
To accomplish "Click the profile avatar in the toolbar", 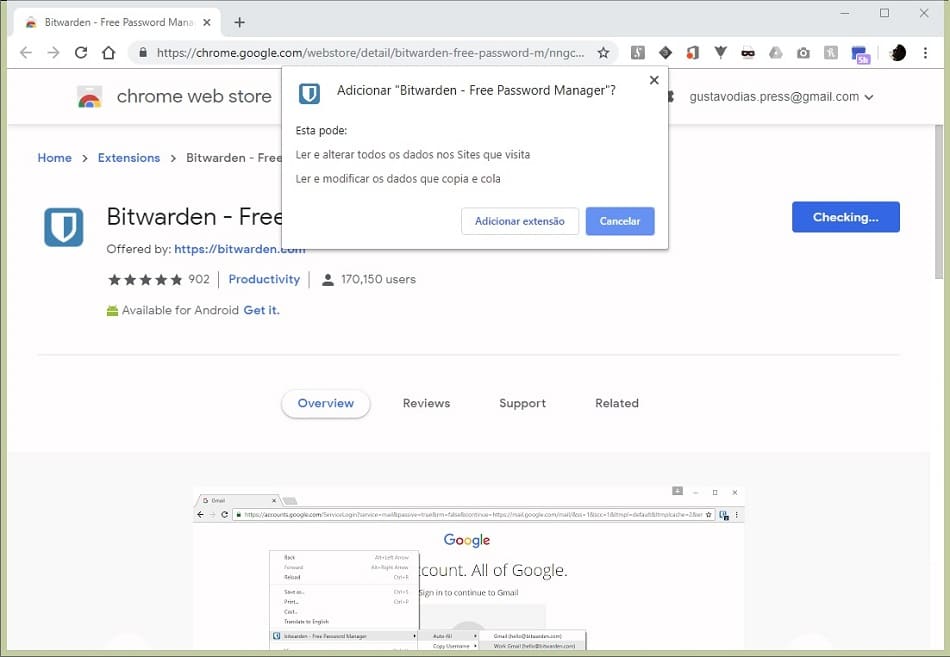I will pos(897,53).
